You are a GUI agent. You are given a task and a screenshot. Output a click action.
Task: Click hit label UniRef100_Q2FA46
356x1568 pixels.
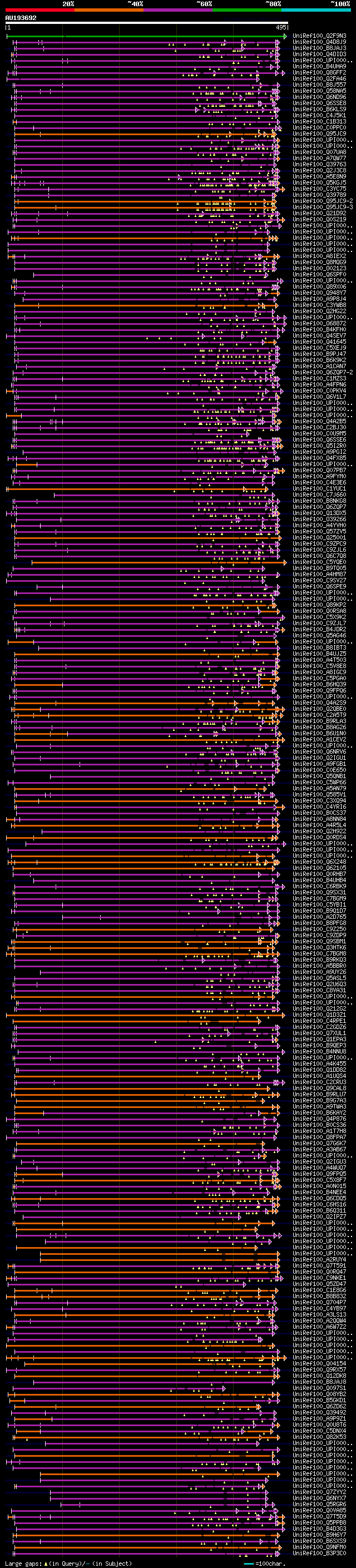[x=319, y=78]
